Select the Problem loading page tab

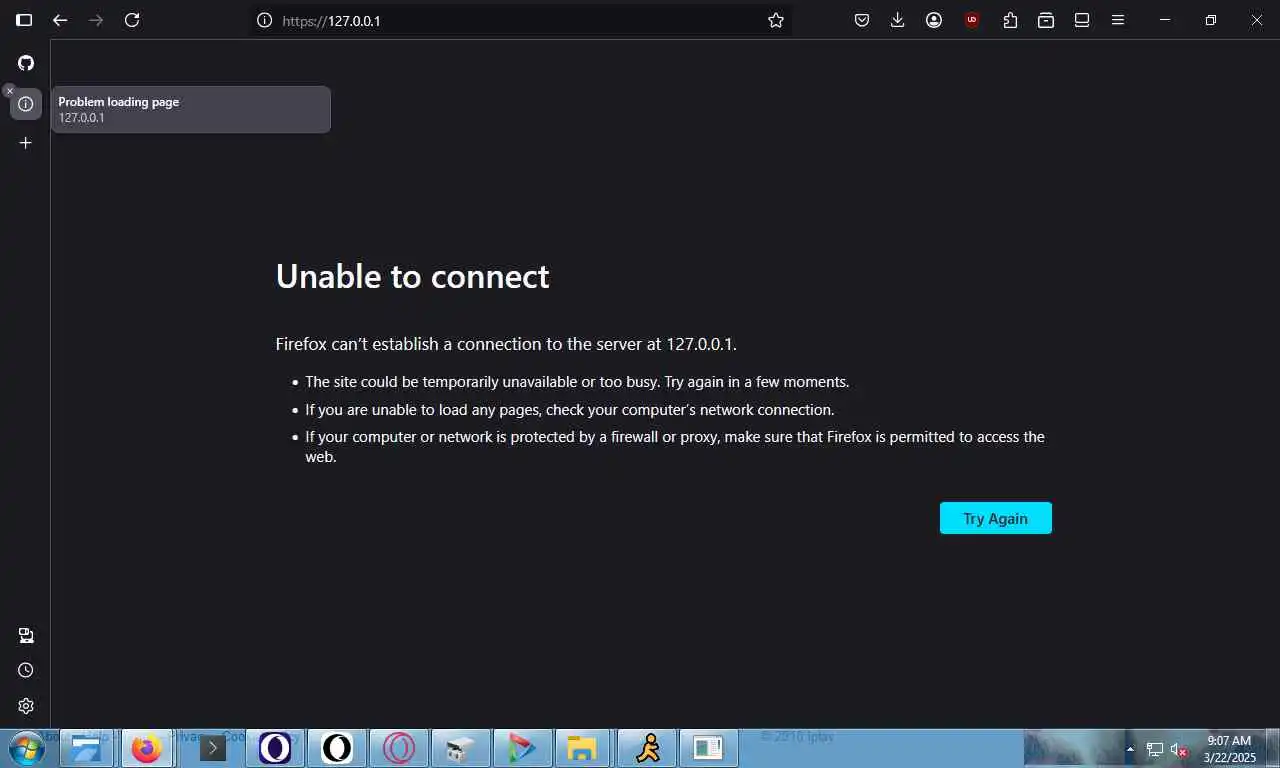tap(26, 104)
